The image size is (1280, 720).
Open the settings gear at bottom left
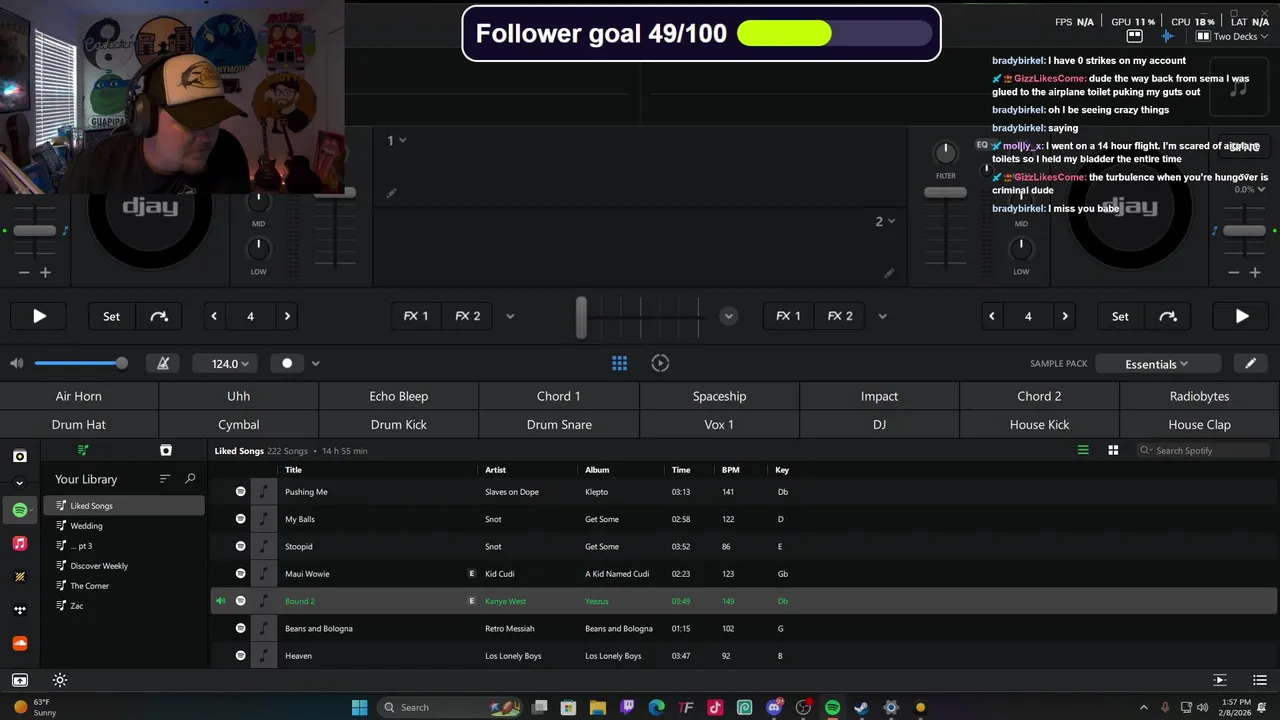click(60, 680)
